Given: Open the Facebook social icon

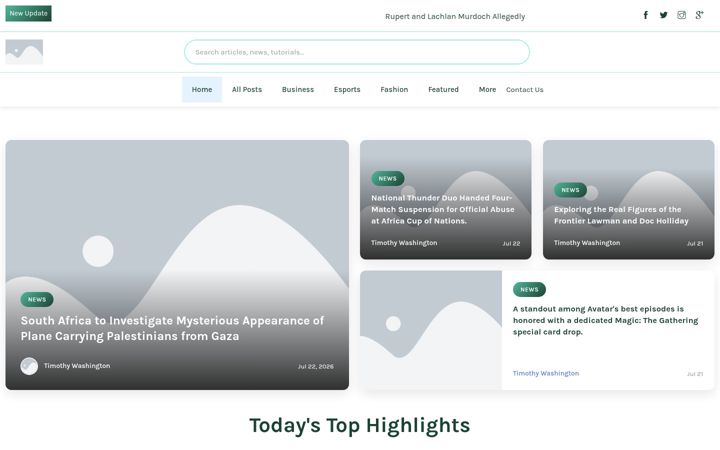Looking at the screenshot, I should click(645, 15).
